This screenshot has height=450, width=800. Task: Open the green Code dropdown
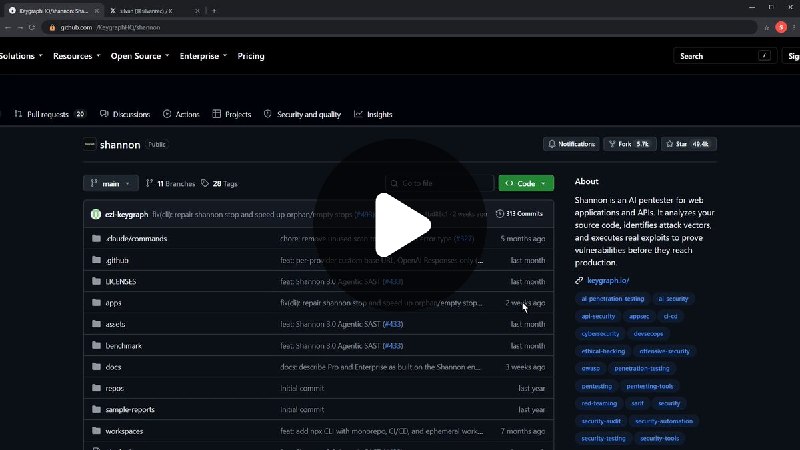coord(526,183)
